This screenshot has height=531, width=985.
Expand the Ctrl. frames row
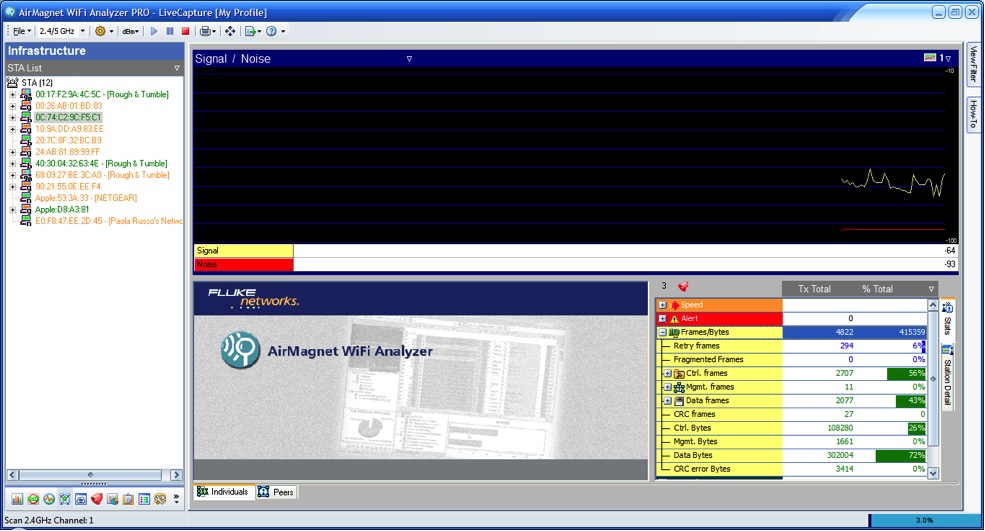click(x=668, y=373)
